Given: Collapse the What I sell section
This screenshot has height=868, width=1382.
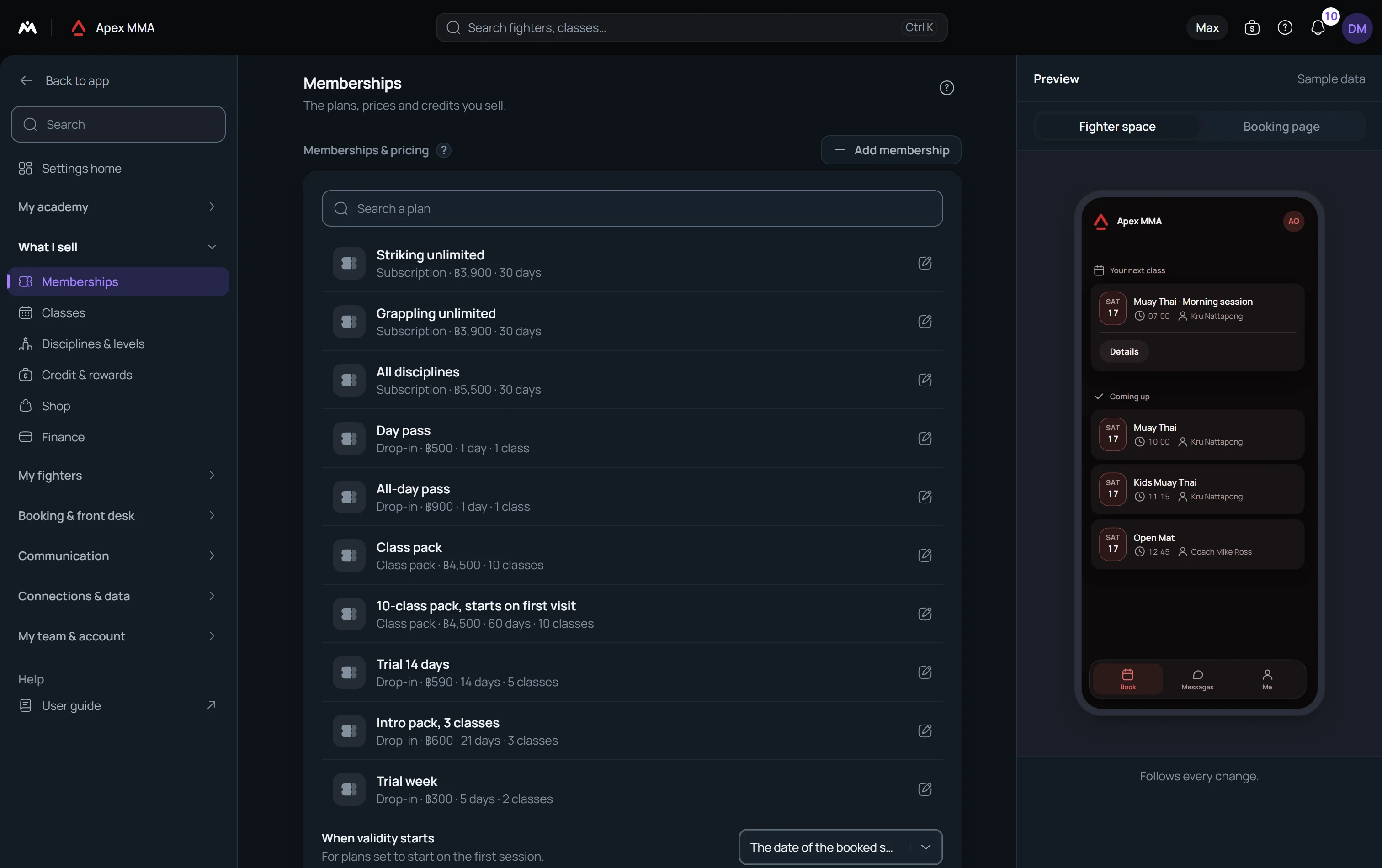Looking at the screenshot, I should point(117,247).
